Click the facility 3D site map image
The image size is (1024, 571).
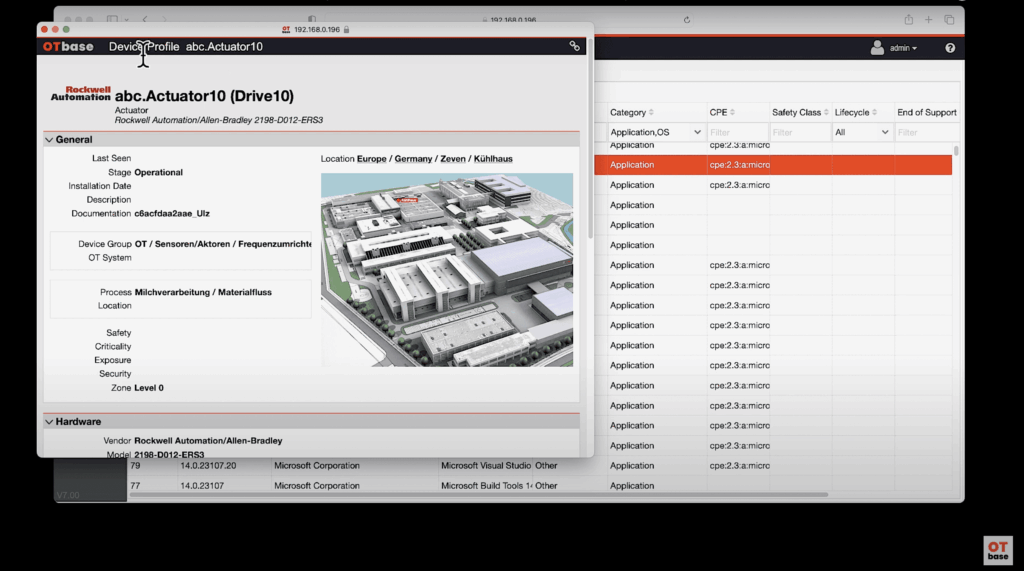click(x=447, y=270)
